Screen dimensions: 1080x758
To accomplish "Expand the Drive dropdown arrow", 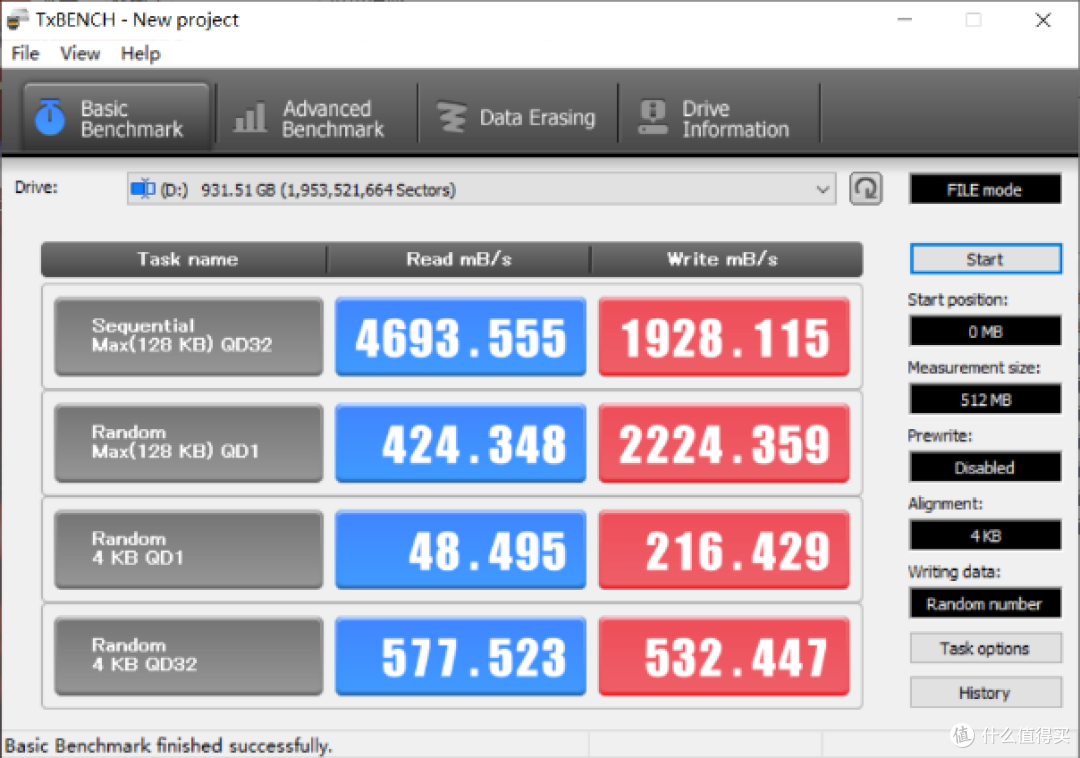I will pyautogui.click(x=822, y=189).
